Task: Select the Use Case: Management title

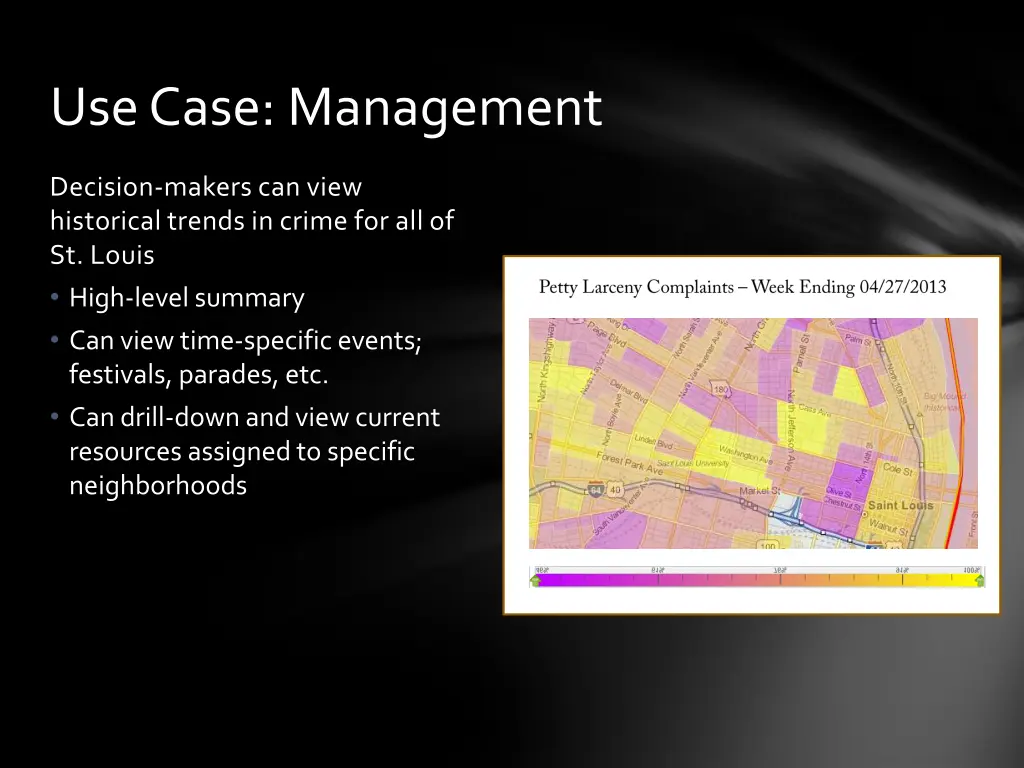Action: (326, 108)
